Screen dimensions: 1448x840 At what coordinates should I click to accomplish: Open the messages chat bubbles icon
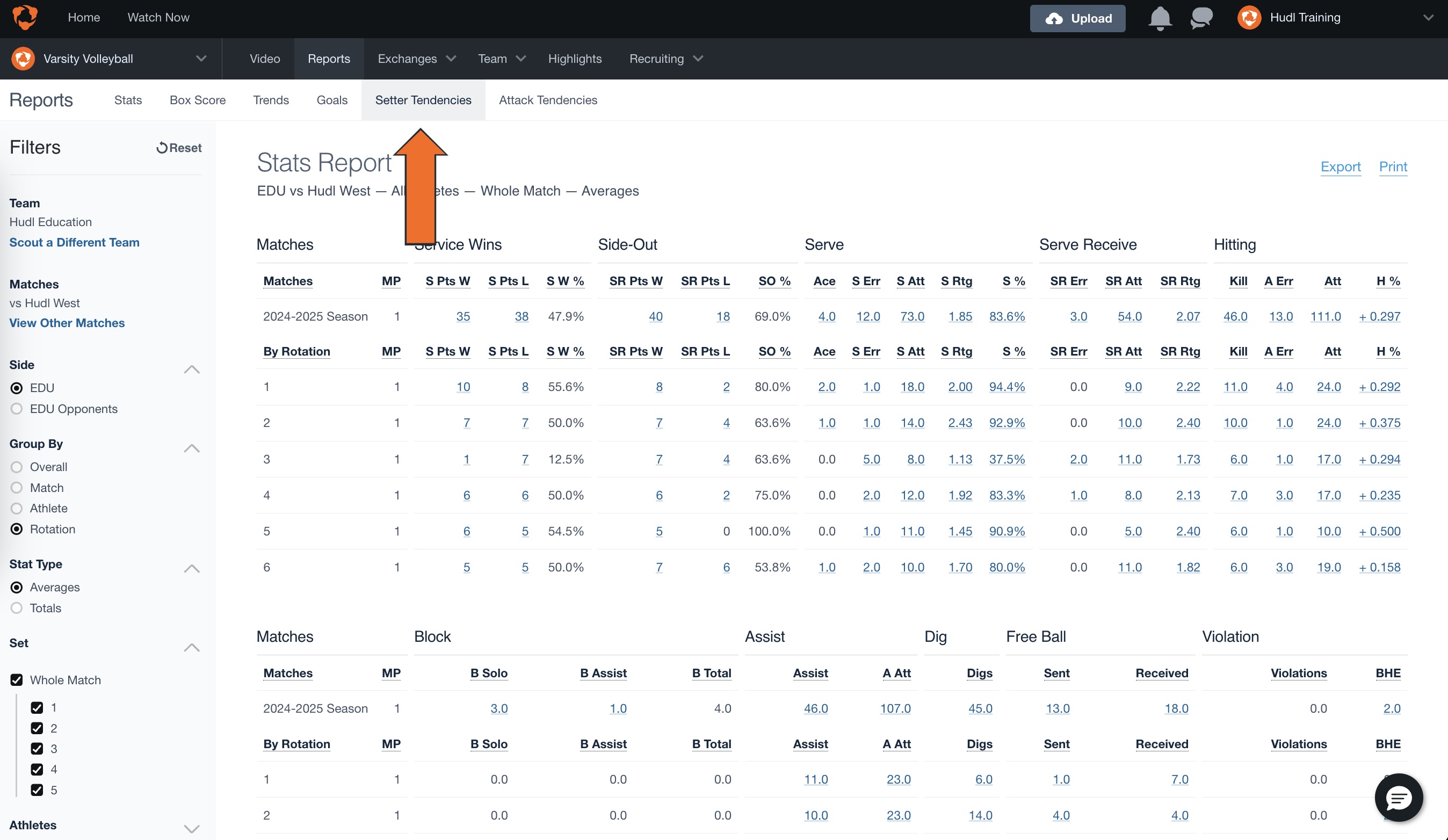(1201, 18)
